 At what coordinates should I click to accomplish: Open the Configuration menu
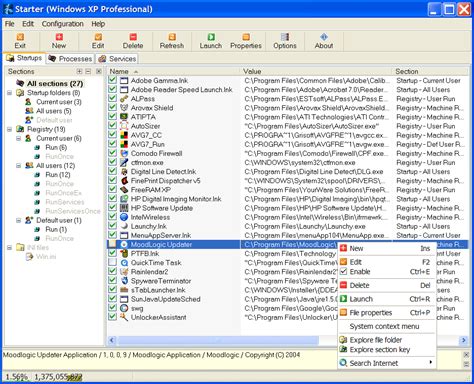coord(63,24)
